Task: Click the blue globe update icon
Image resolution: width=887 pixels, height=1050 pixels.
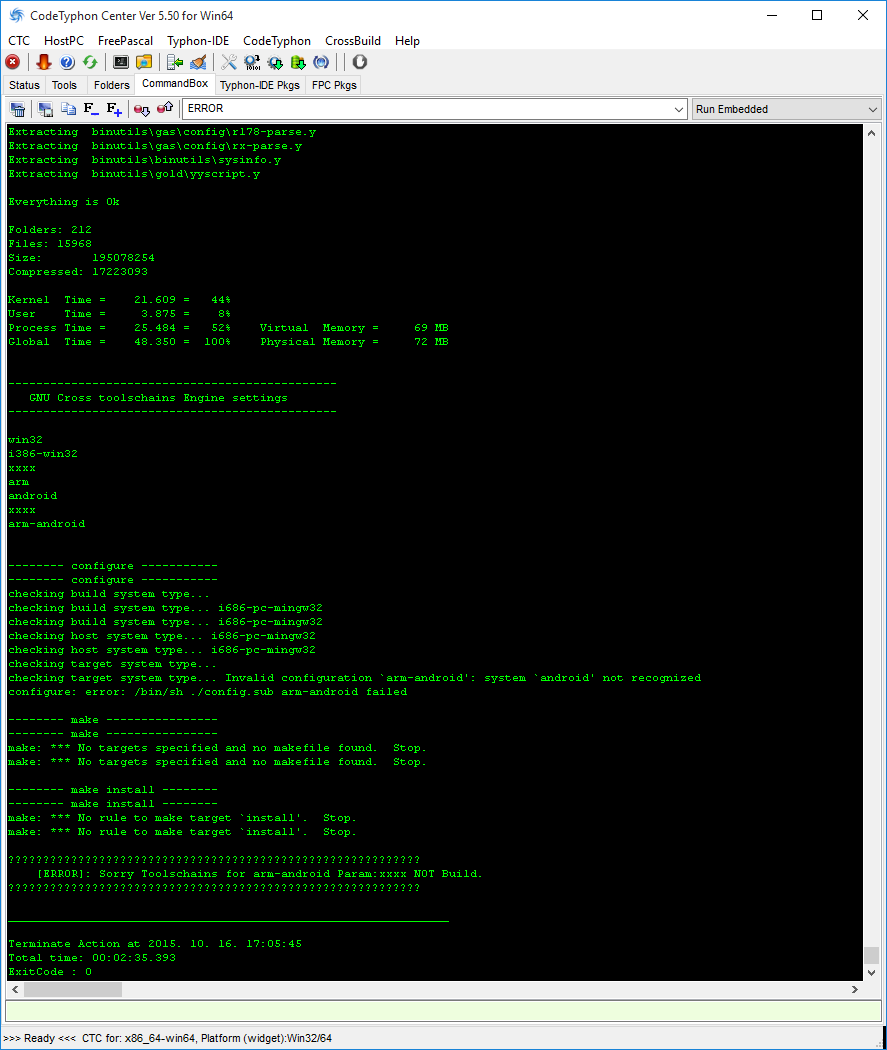Action: (321, 62)
